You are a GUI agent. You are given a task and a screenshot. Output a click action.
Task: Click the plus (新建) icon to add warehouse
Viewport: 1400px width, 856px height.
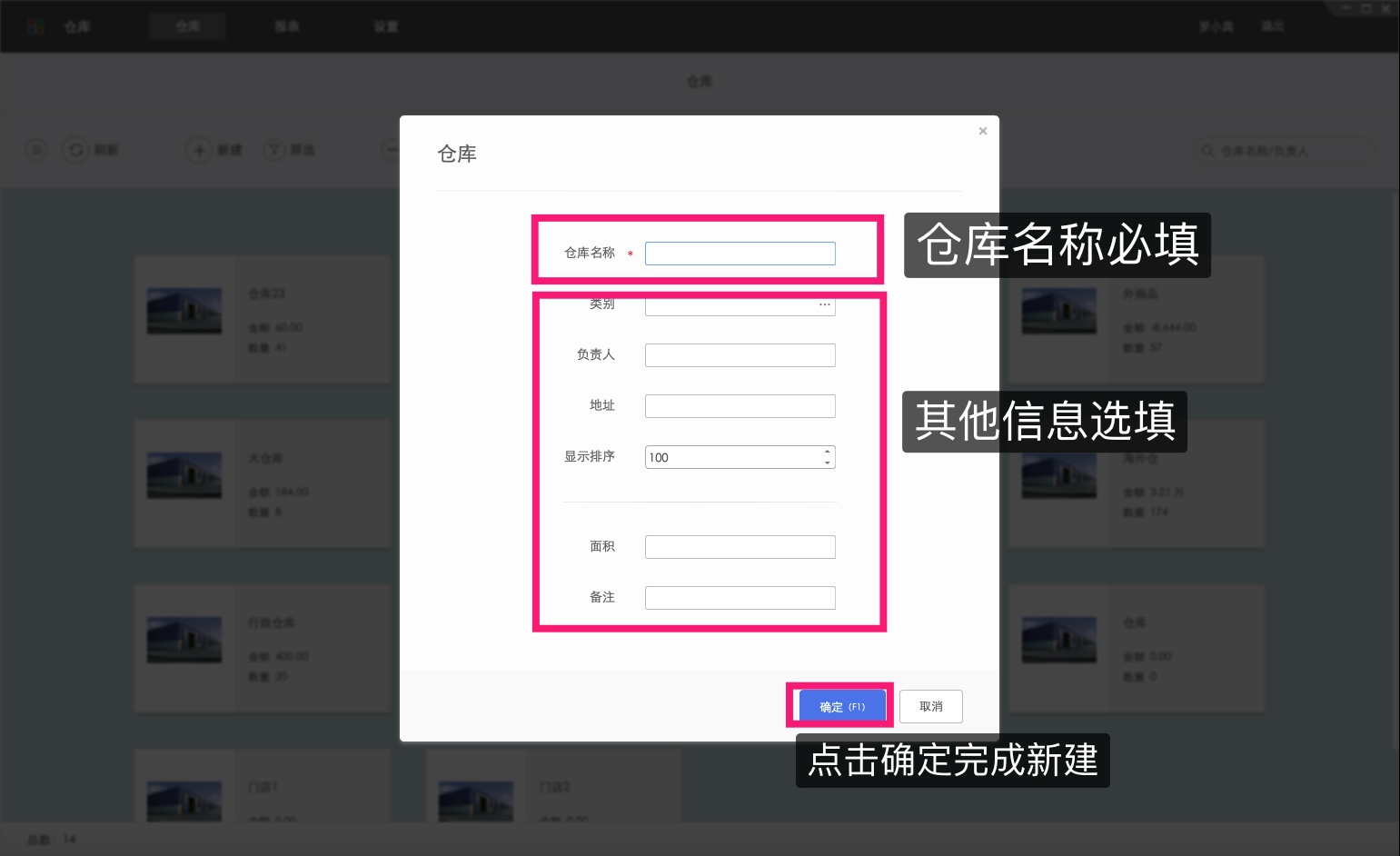click(199, 150)
